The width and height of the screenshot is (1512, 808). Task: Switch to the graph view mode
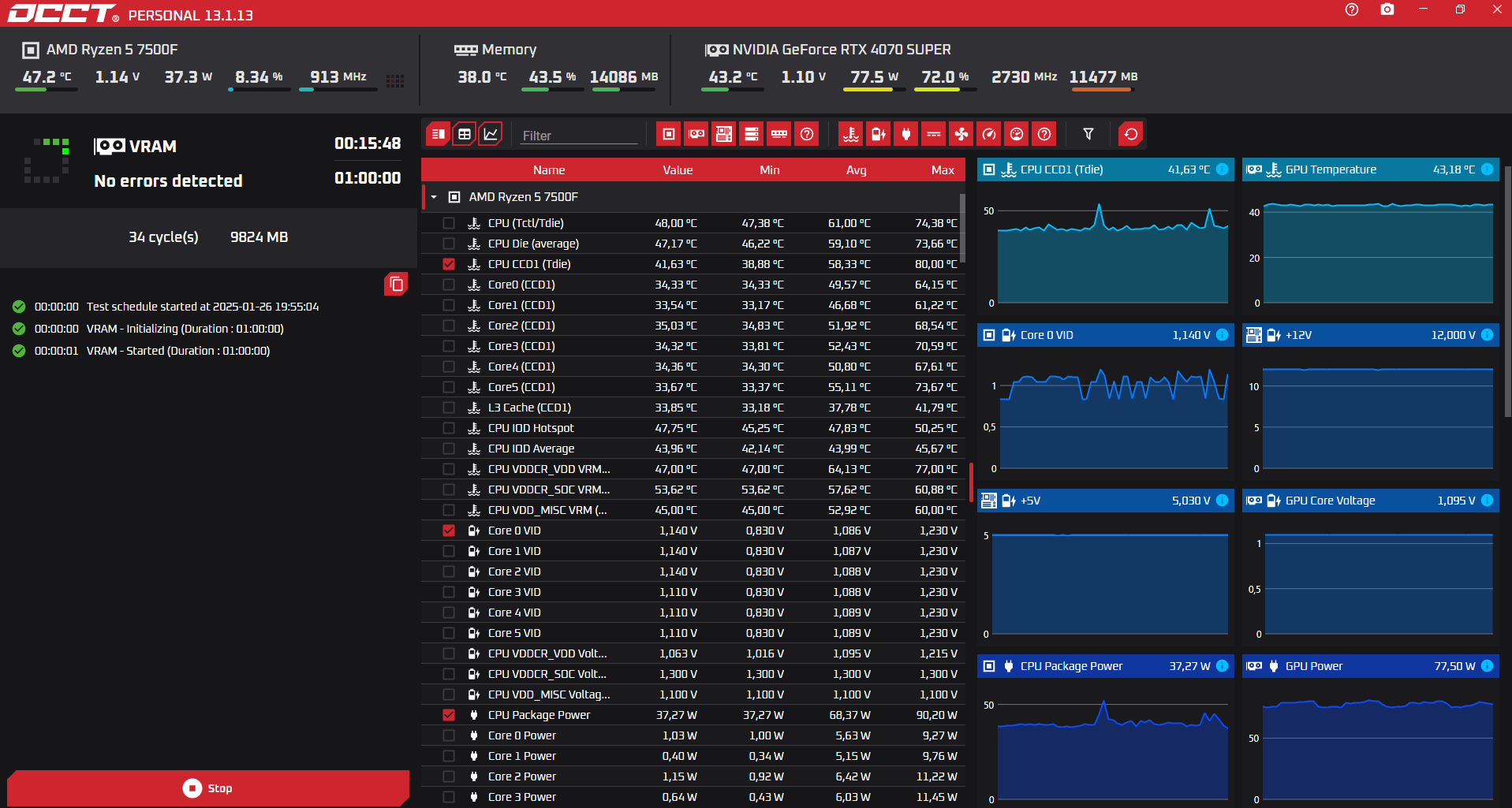click(x=491, y=134)
